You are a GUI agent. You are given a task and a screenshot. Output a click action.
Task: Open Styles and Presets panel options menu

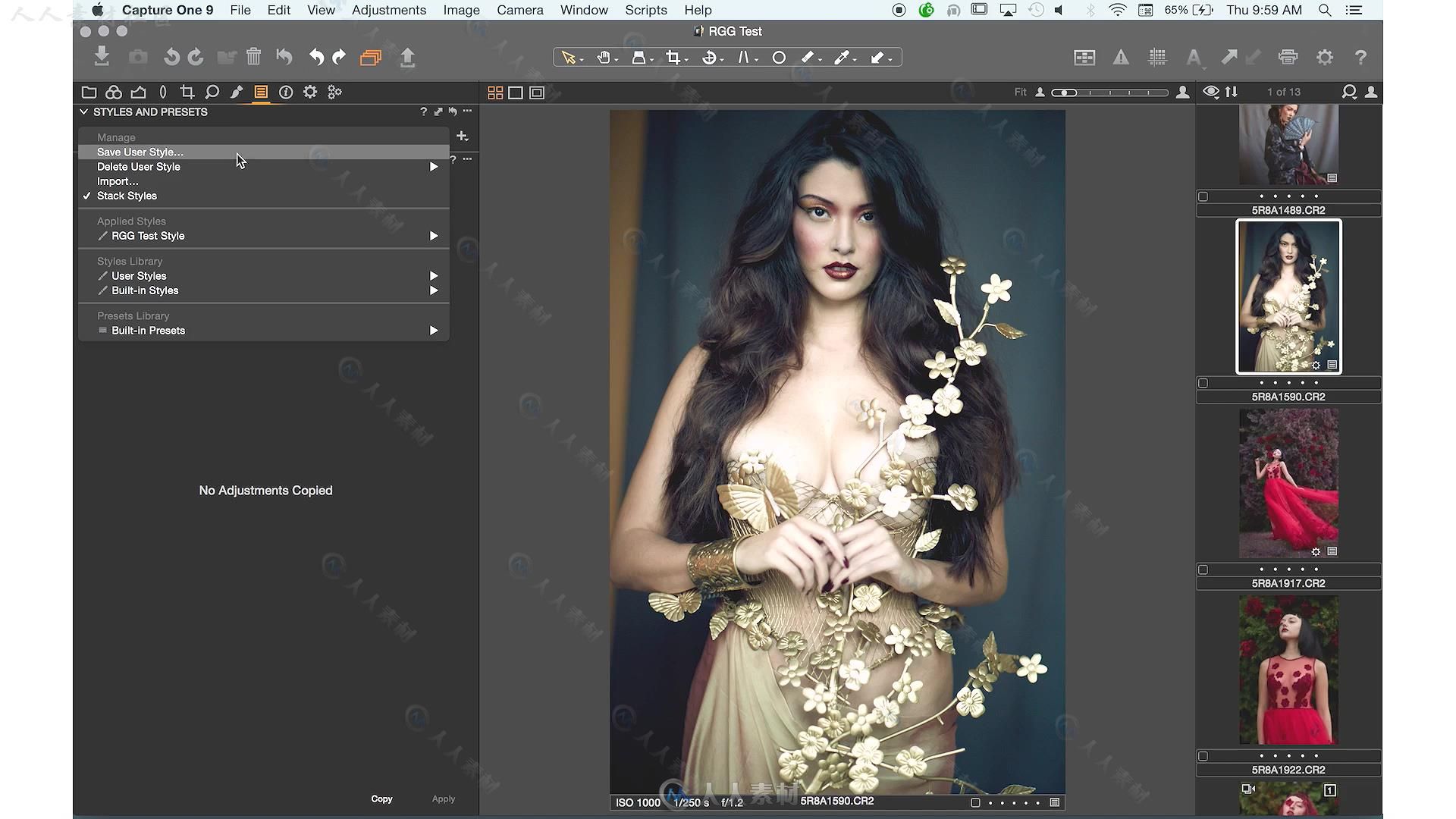tap(467, 111)
